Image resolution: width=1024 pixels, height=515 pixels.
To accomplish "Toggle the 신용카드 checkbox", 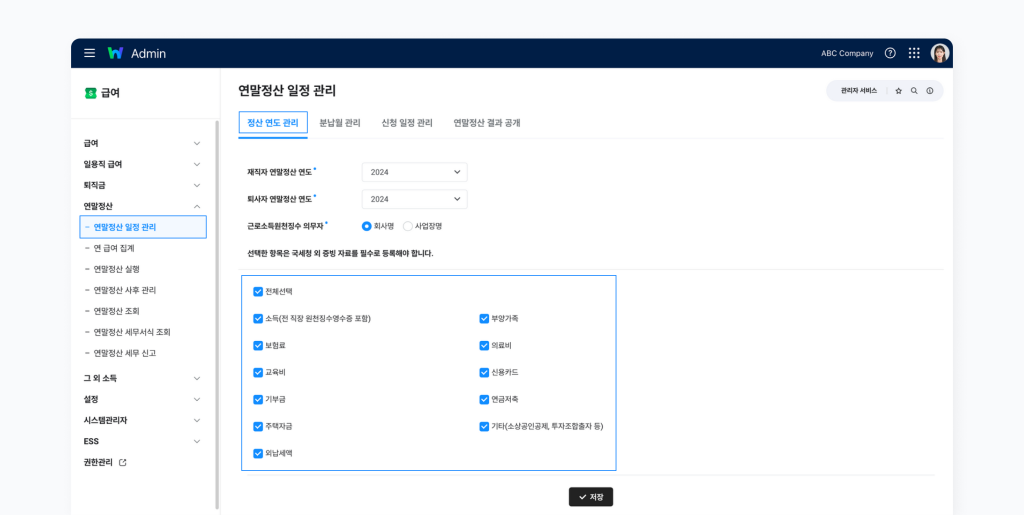I will [x=484, y=372].
